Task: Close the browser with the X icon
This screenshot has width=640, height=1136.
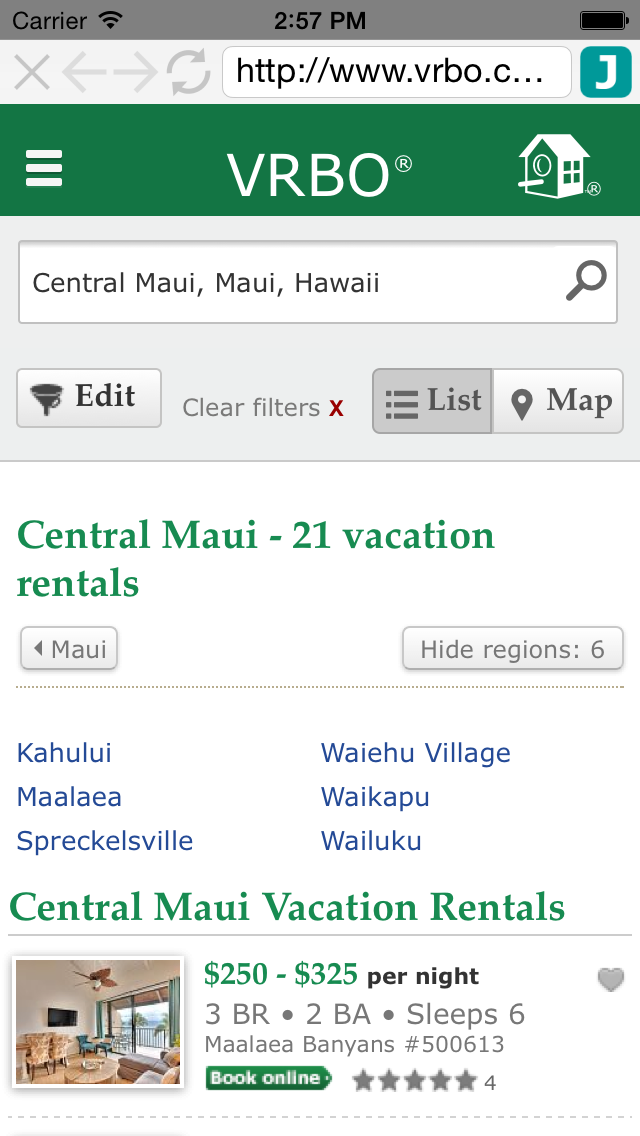Action: click(32, 72)
